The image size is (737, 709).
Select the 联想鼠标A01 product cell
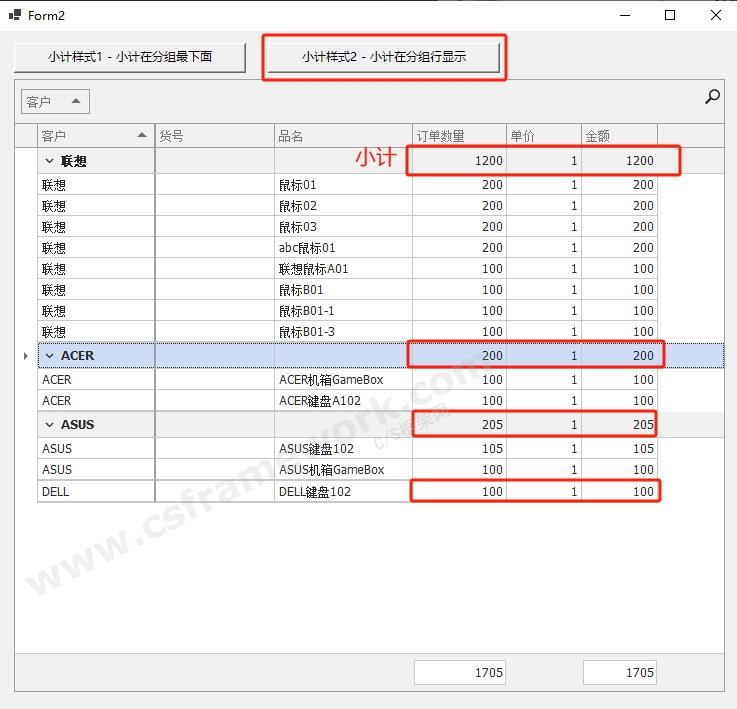click(x=342, y=269)
